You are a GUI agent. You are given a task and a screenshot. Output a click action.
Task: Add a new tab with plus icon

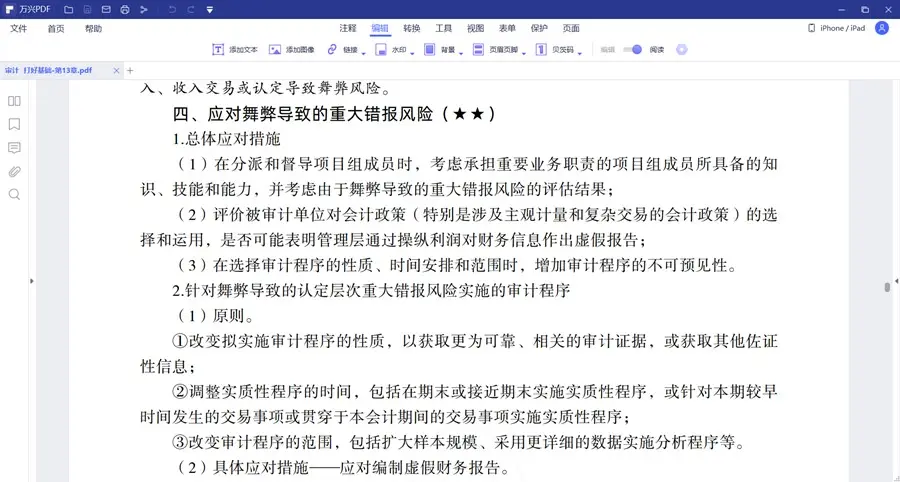click(130, 71)
